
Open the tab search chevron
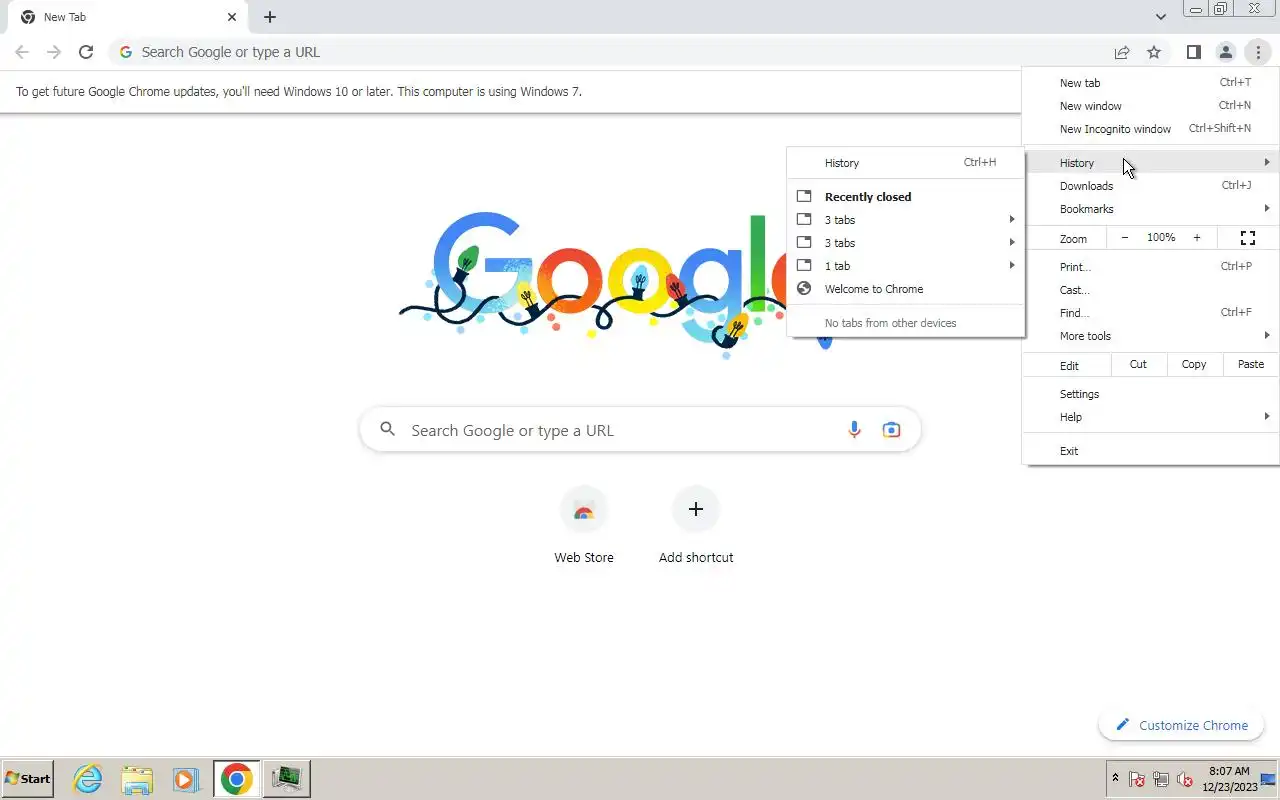click(x=1160, y=17)
